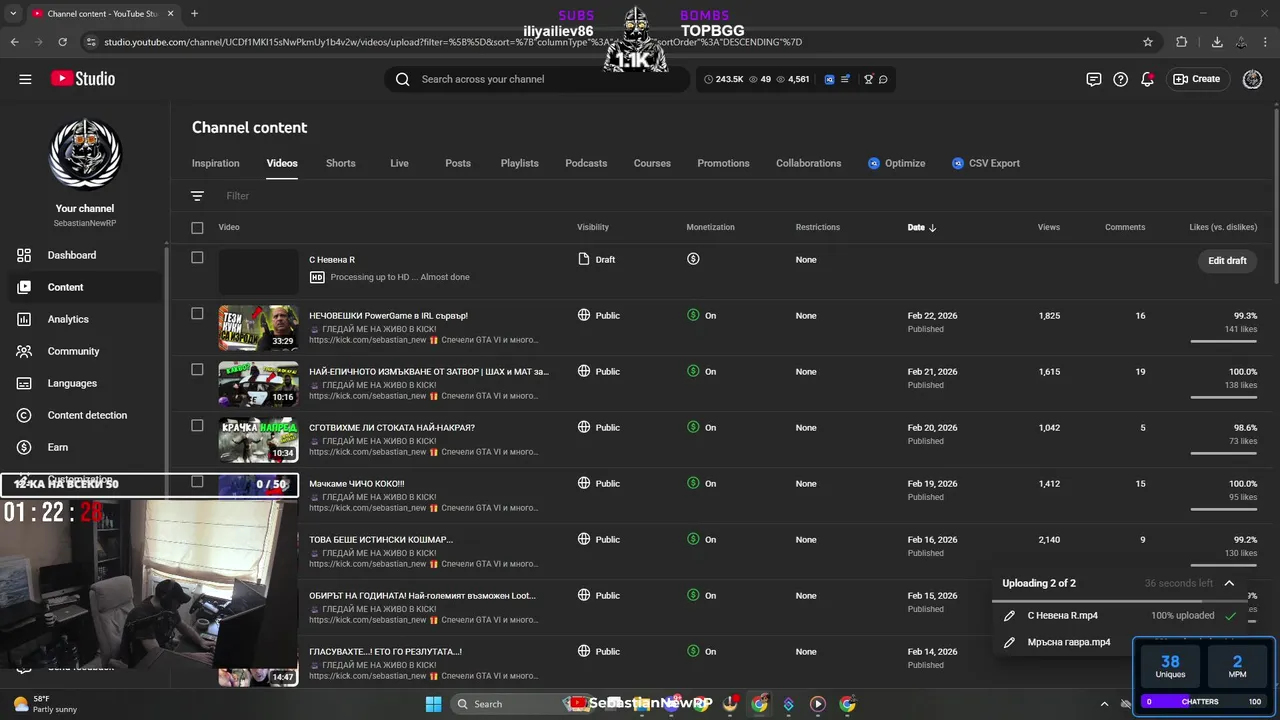The image size is (1280, 720).
Task: Open the browser tab search dropdown arrow
Action: click(14, 14)
